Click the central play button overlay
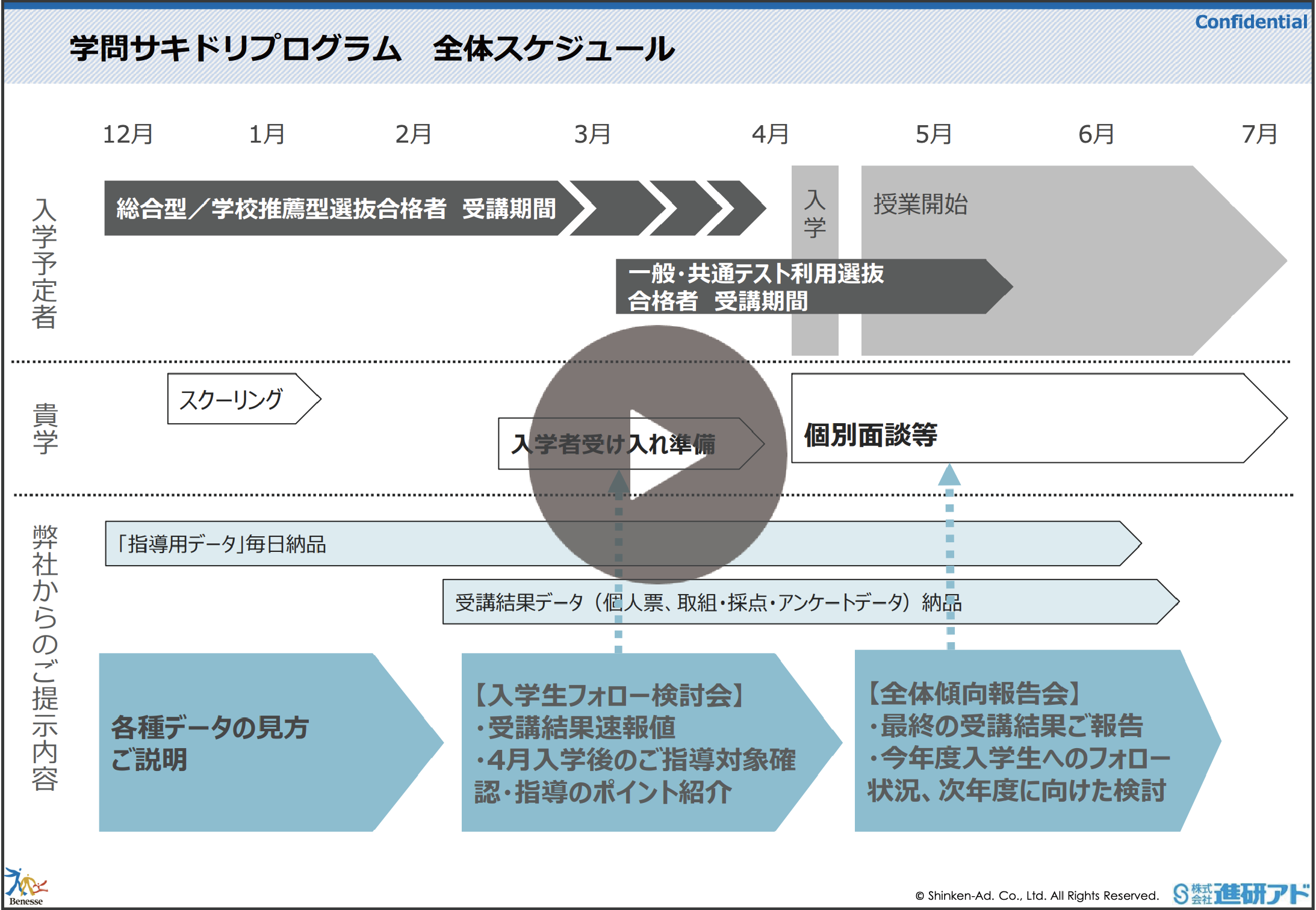This screenshot has height=910, width=1316. pos(657,454)
